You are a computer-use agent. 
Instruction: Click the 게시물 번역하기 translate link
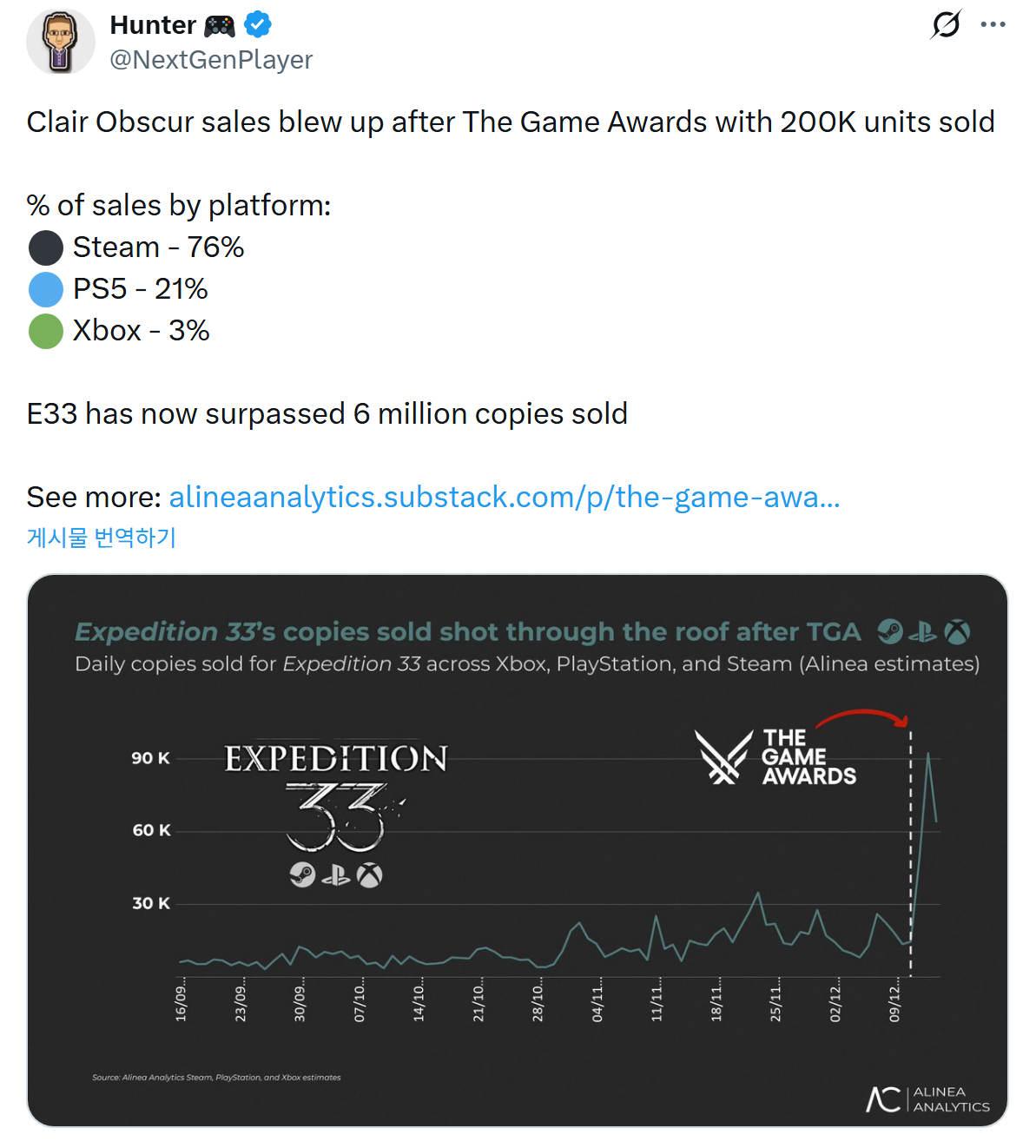click(102, 538)
